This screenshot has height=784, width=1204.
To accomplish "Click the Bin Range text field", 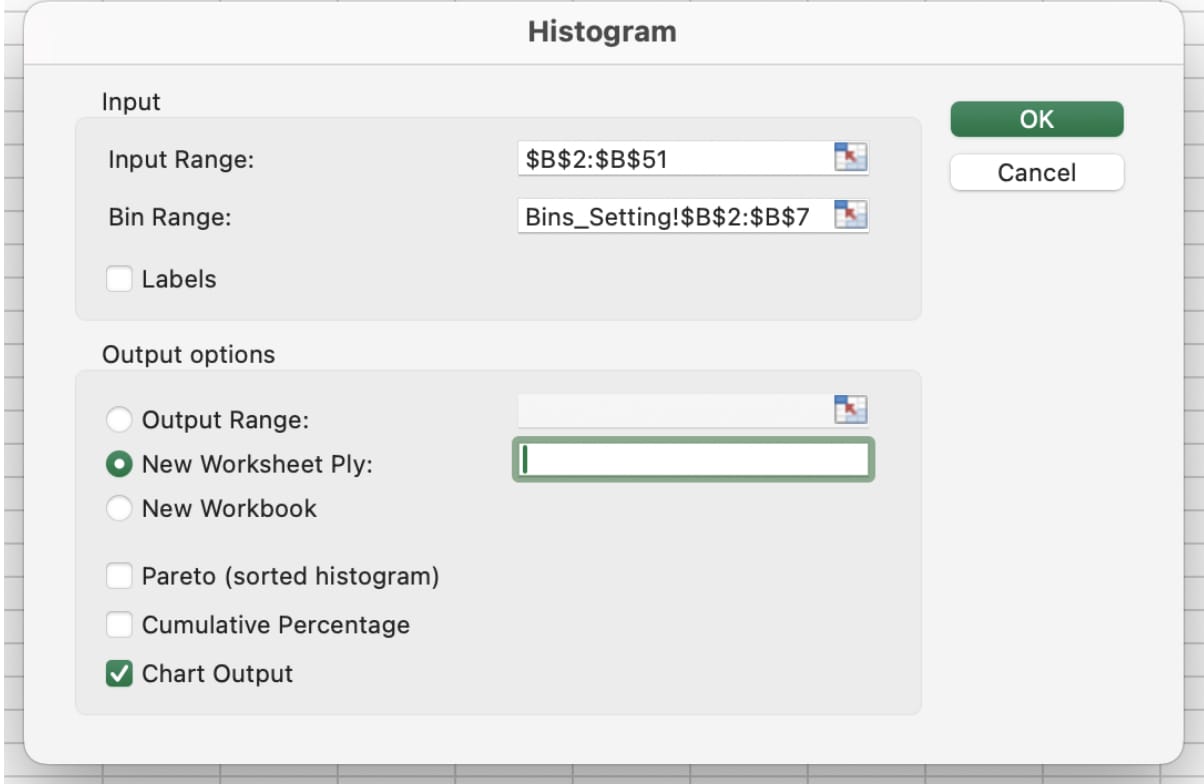I will (690, 215).
